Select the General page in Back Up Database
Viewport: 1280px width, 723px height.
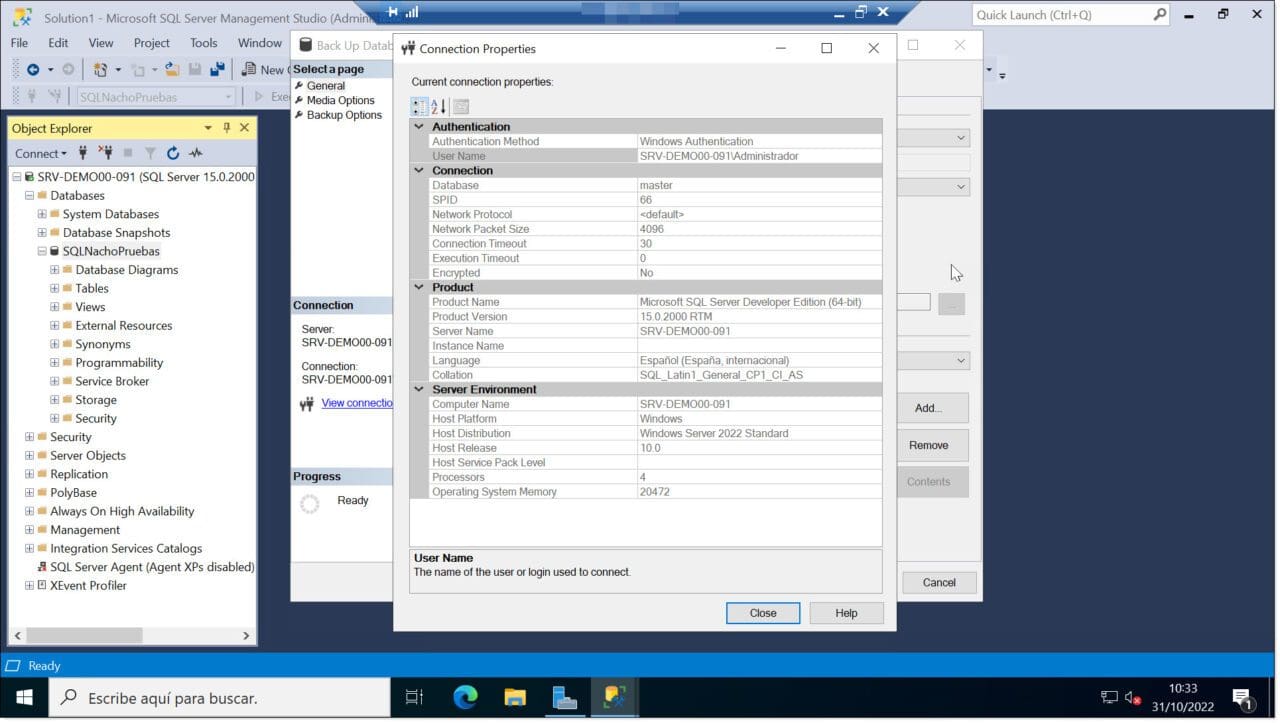pos(326,86)
